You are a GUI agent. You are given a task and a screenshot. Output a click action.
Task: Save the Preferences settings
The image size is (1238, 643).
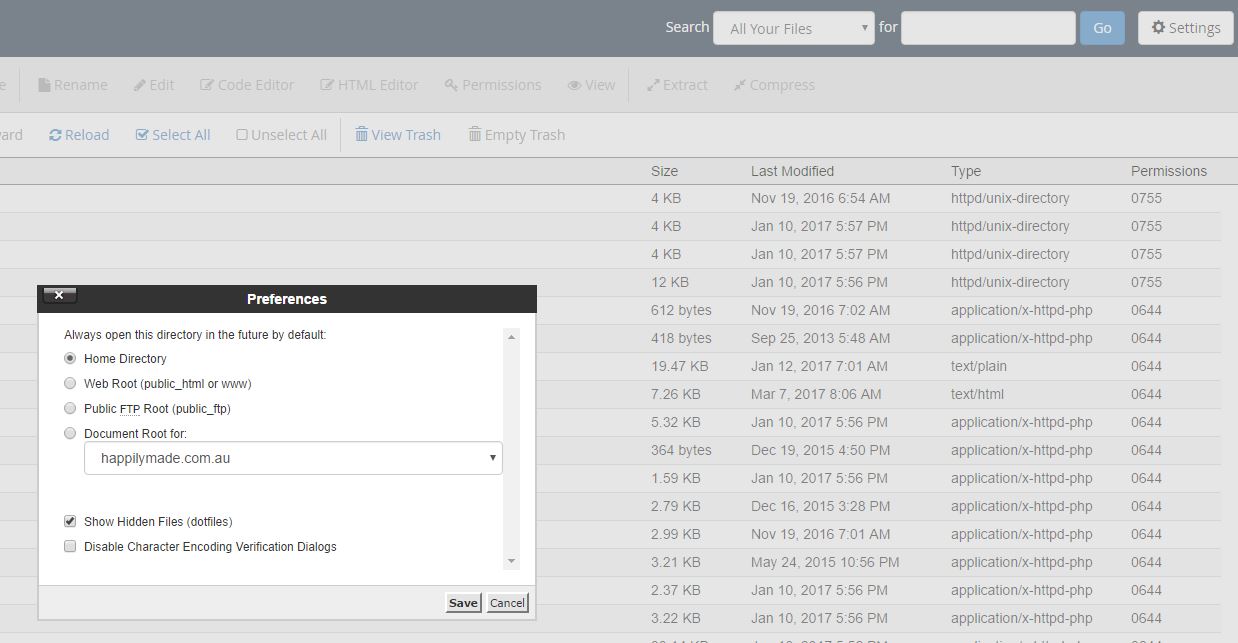462,602
